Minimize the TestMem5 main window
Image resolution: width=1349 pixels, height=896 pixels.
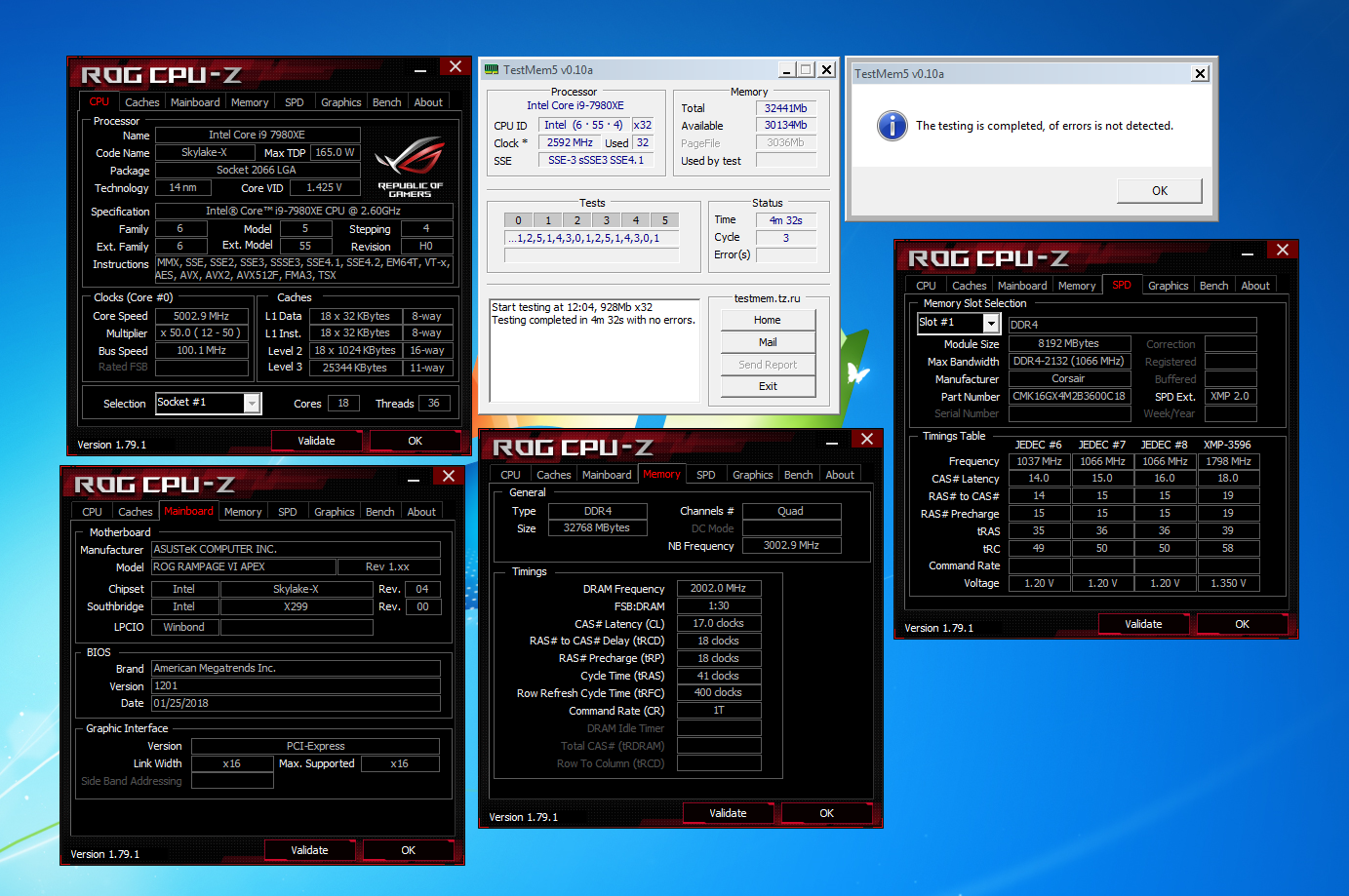pos(787,70)
